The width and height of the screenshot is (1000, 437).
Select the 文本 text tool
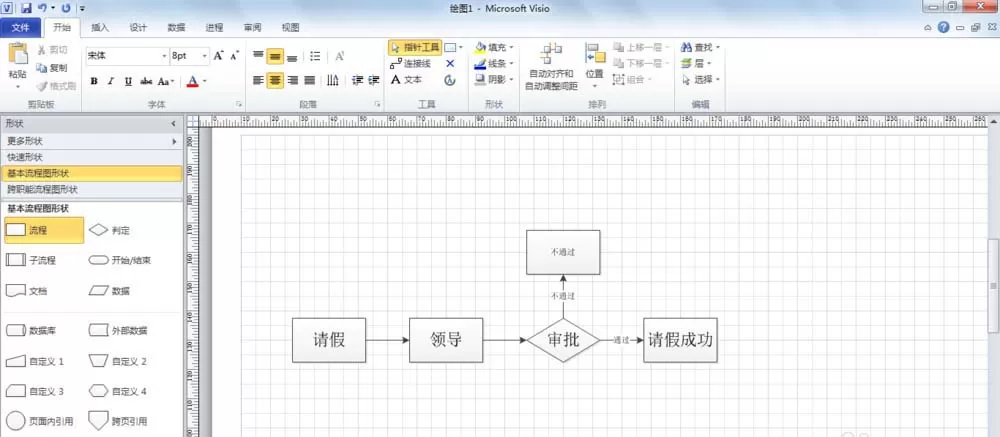click(x=406, y=80)
